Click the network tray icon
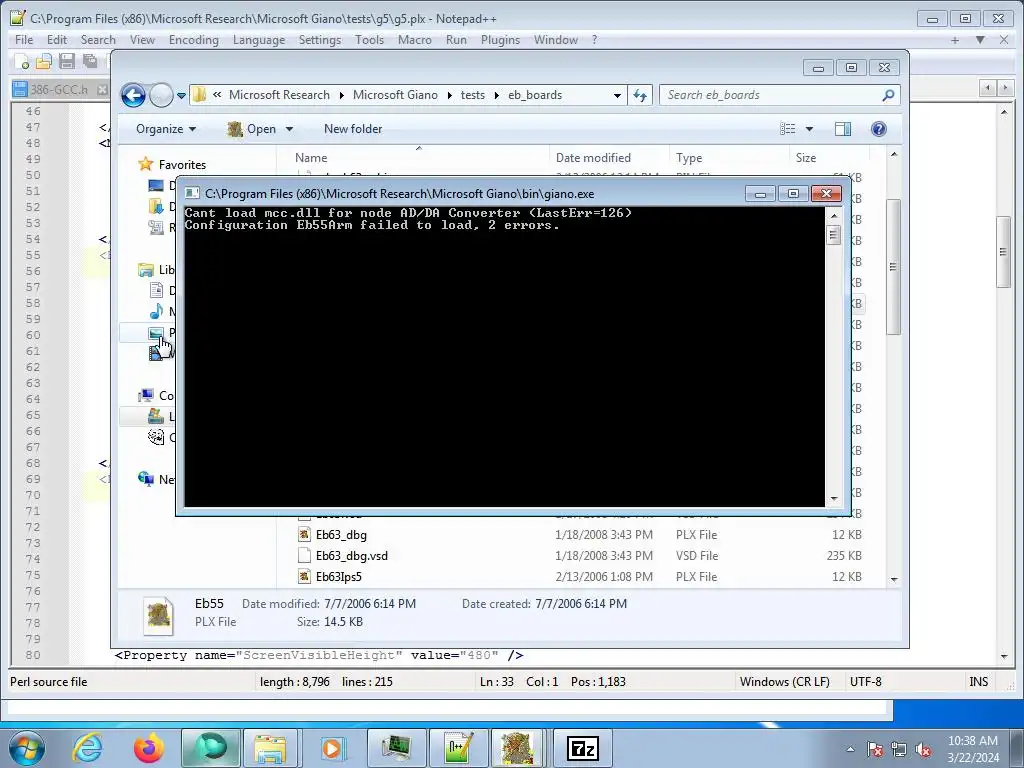Viewport: 1024px width, 768px height. (899, 749)
